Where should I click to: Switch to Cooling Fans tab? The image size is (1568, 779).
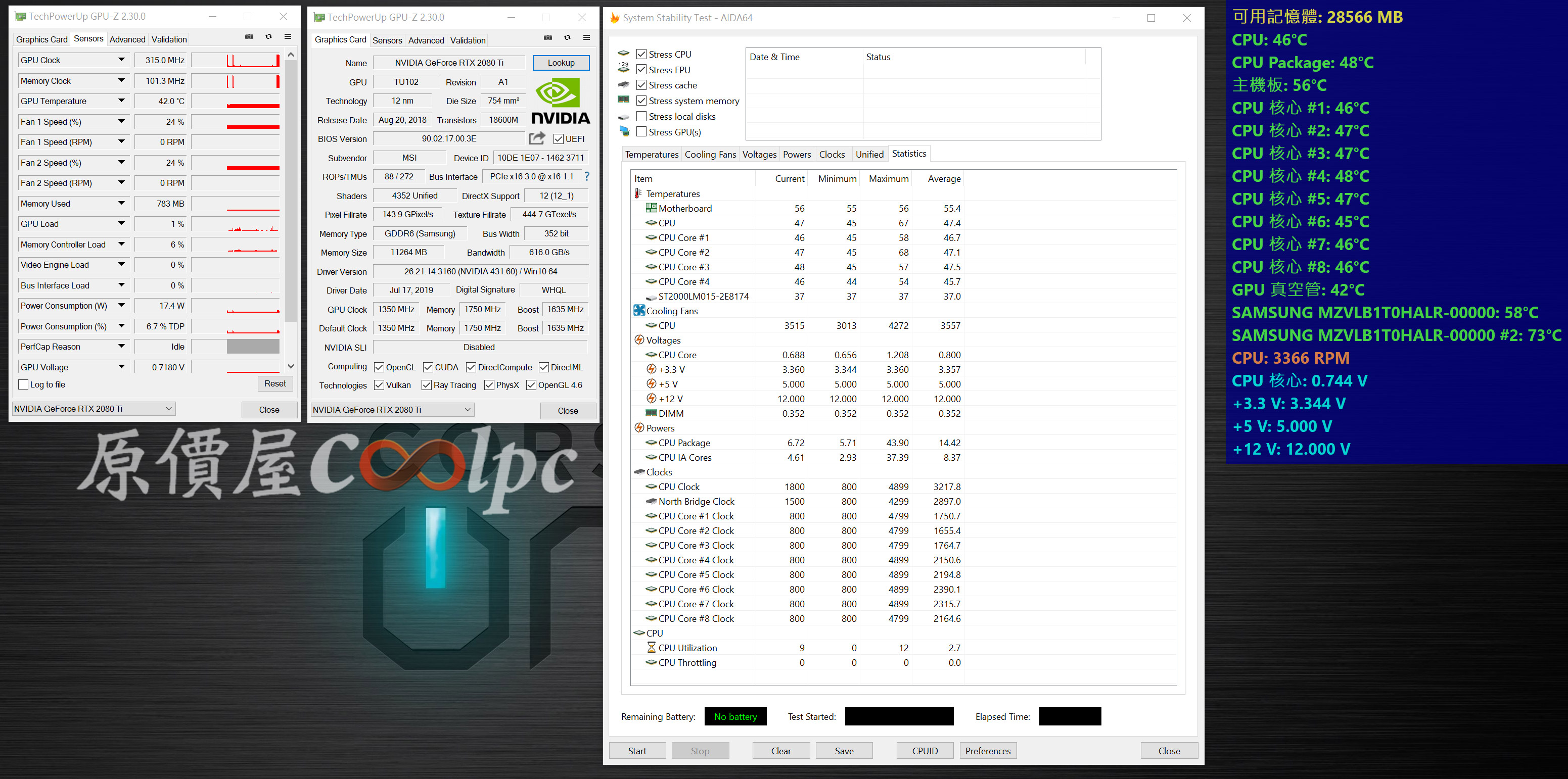coord(710,155)
